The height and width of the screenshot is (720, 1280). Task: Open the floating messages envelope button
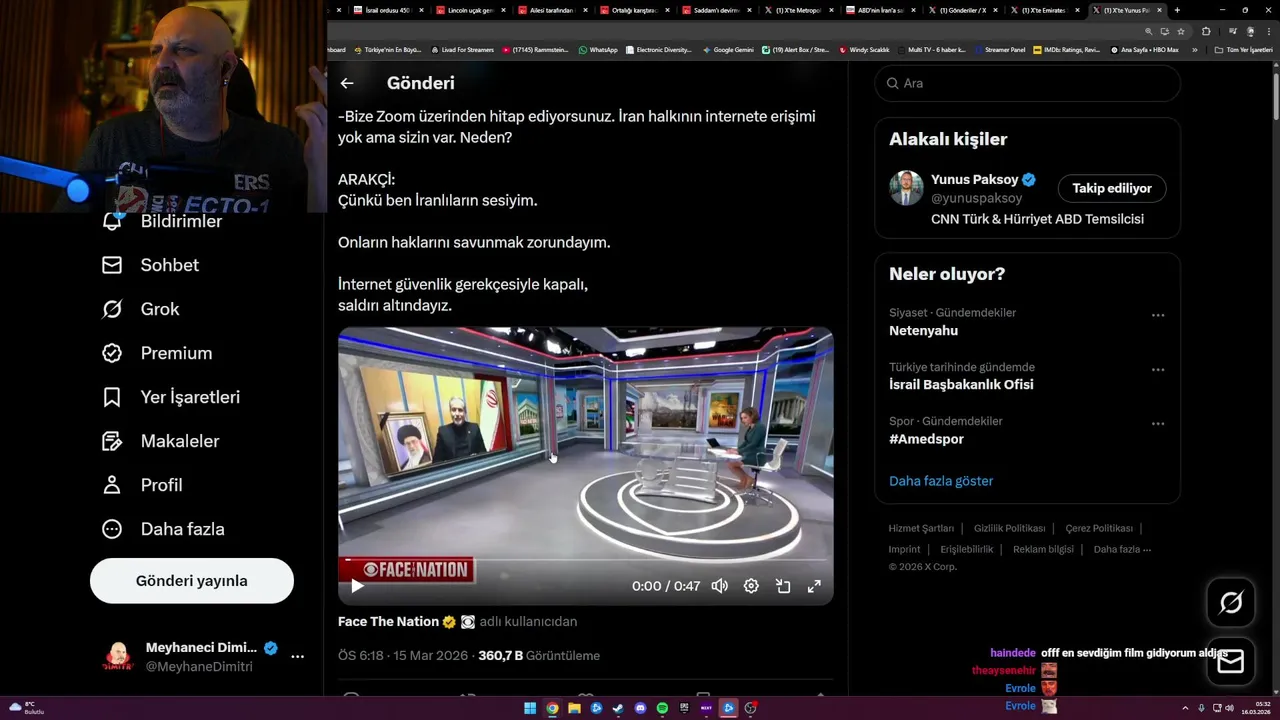pos(1231,661)
